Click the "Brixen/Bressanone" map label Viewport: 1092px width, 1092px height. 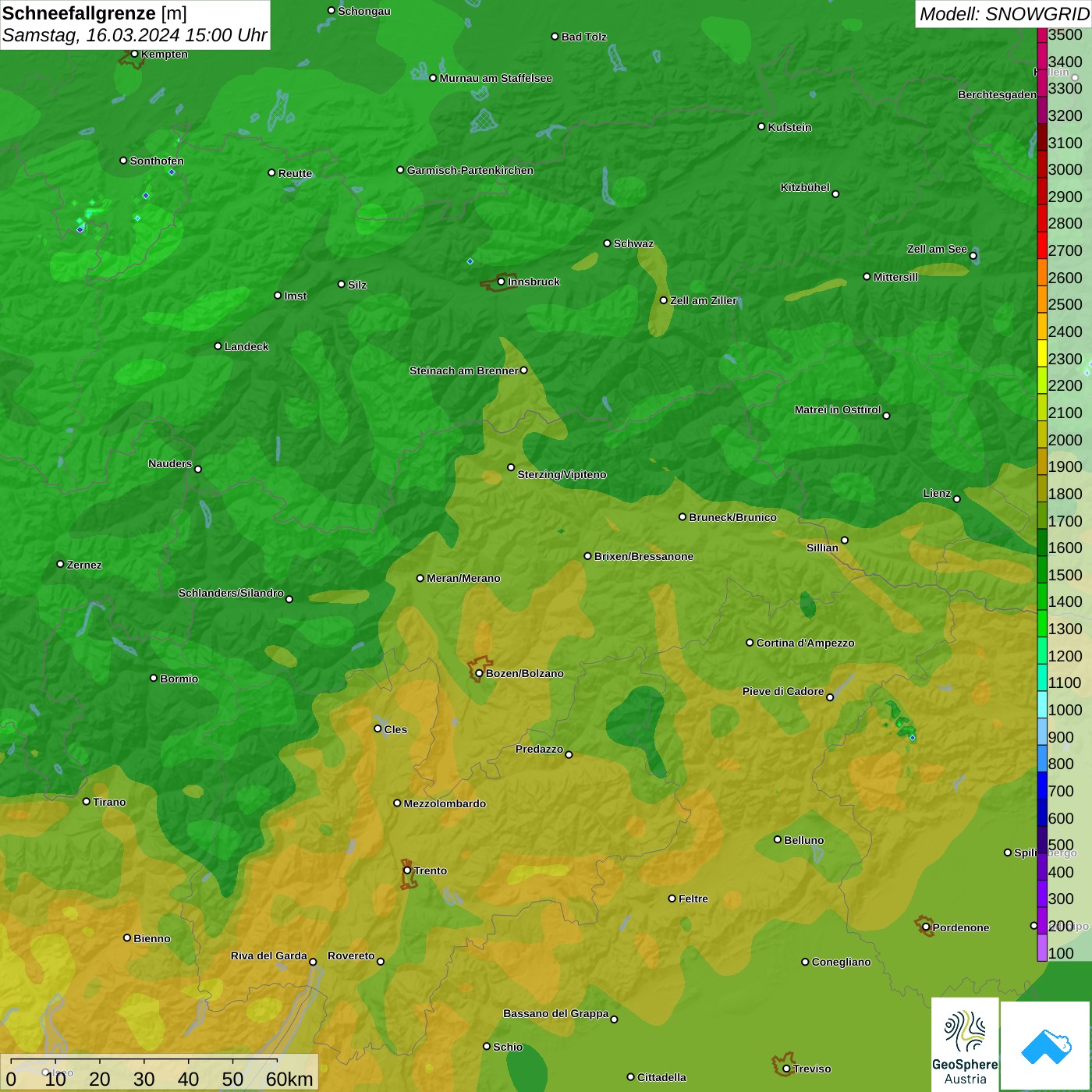click(x=644, y=556)
